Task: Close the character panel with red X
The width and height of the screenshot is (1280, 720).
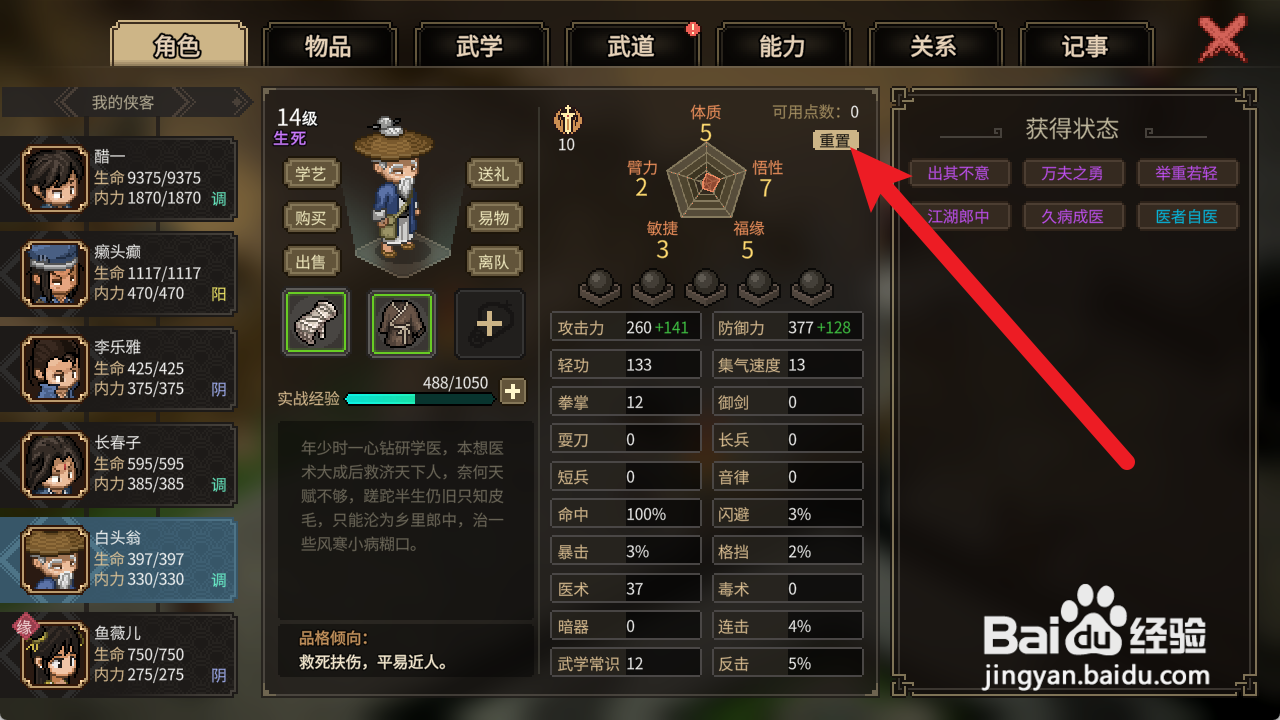Action: (x=1222, y=40)
